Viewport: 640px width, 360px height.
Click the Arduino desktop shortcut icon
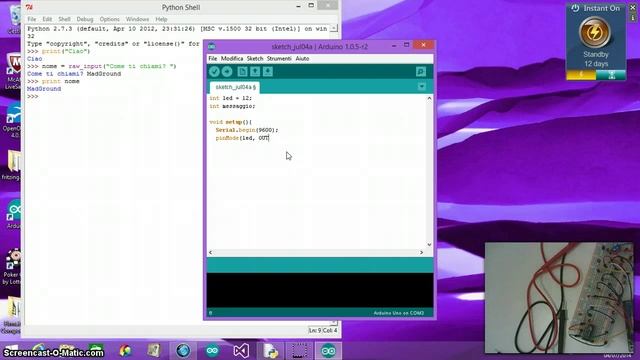[14, 214]
